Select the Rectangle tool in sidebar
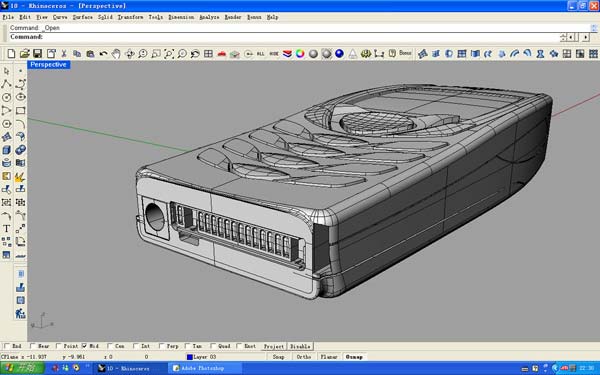 (x=20, y=111)
